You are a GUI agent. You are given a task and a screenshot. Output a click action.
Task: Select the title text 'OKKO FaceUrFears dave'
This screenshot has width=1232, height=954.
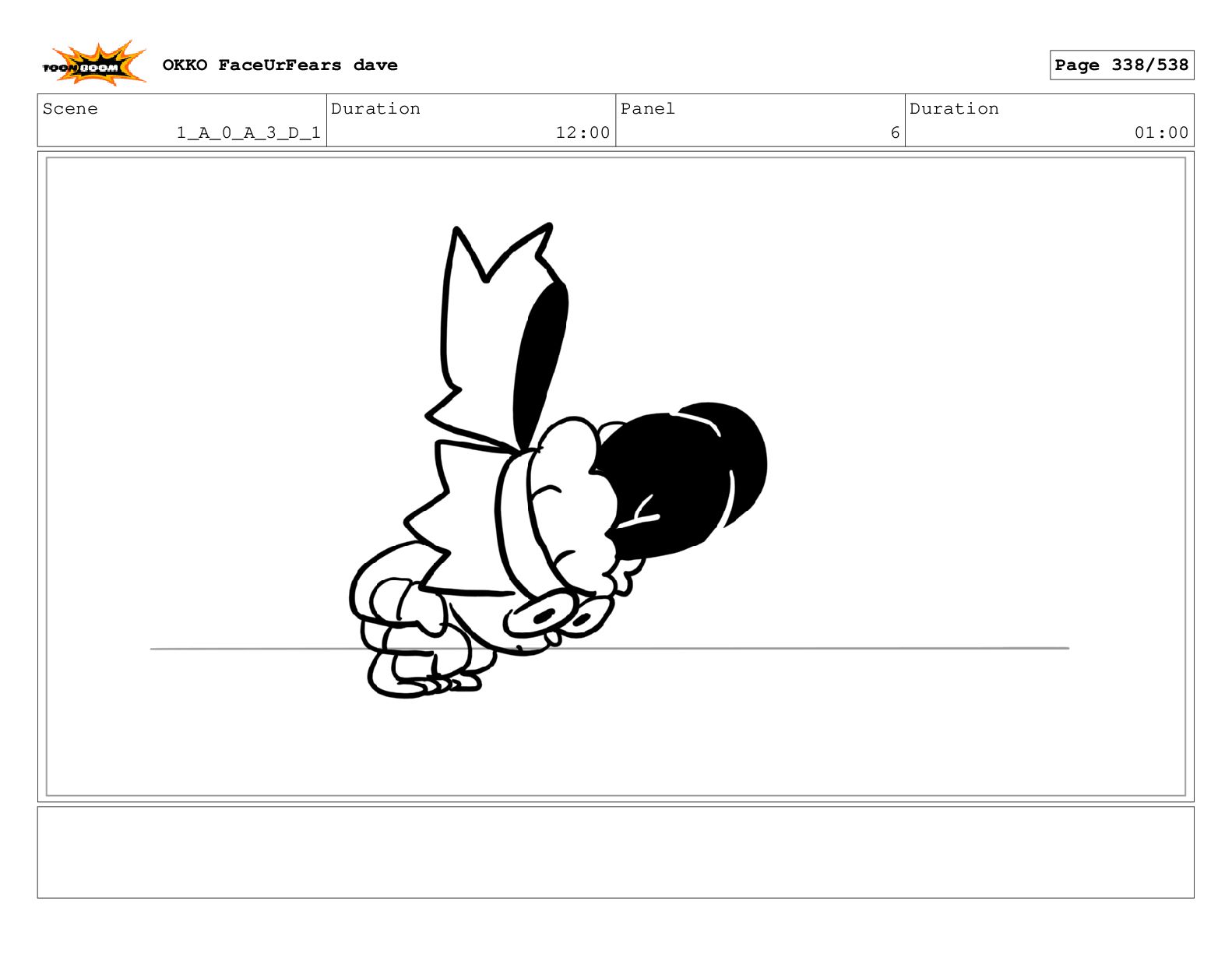[x=280, y=65]
